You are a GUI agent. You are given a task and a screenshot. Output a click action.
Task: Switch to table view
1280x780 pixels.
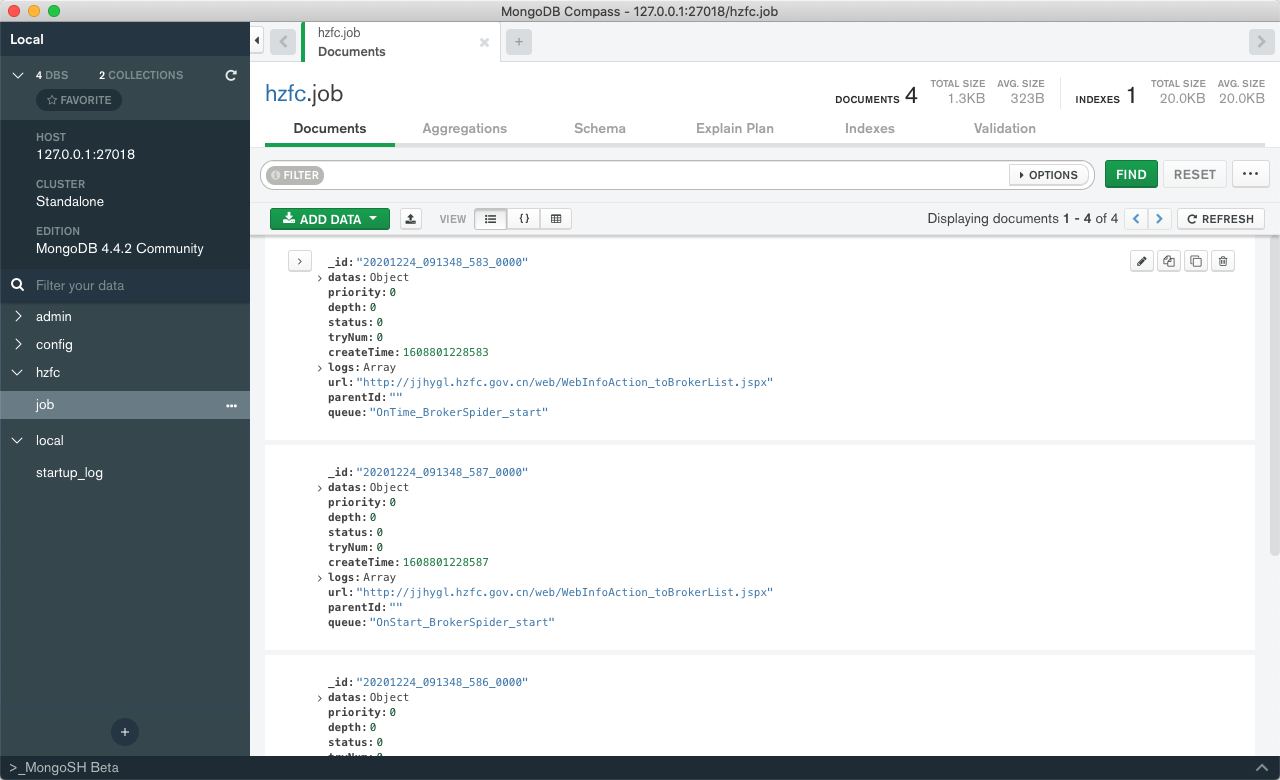coord(556,219)
